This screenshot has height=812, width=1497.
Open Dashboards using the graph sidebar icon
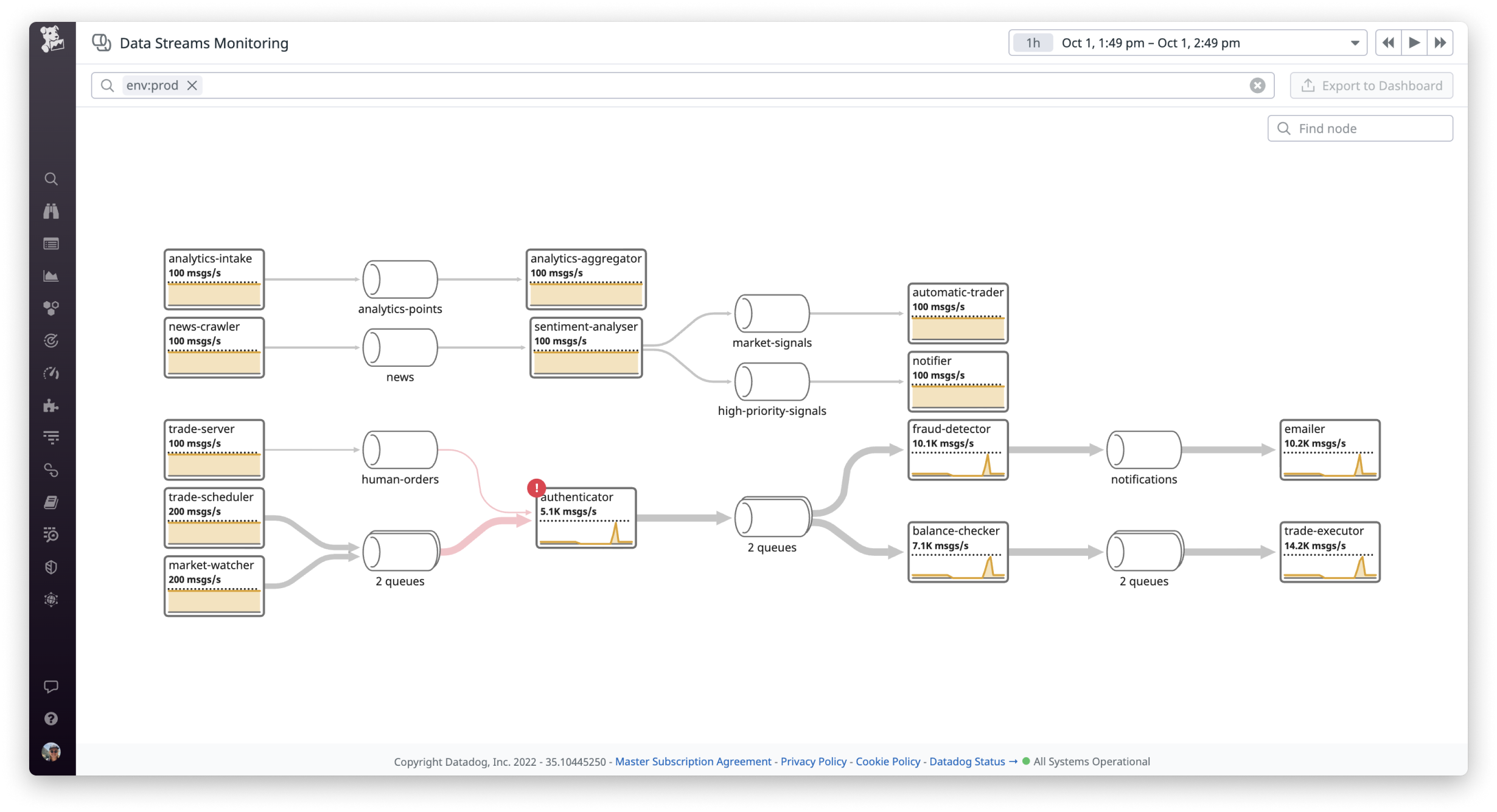coord(52,276)
